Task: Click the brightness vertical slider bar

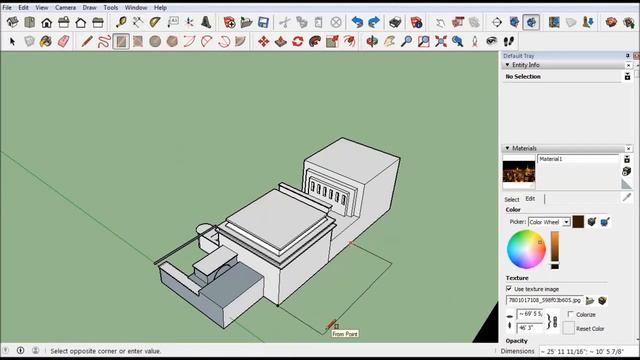Action: (555, 247)
